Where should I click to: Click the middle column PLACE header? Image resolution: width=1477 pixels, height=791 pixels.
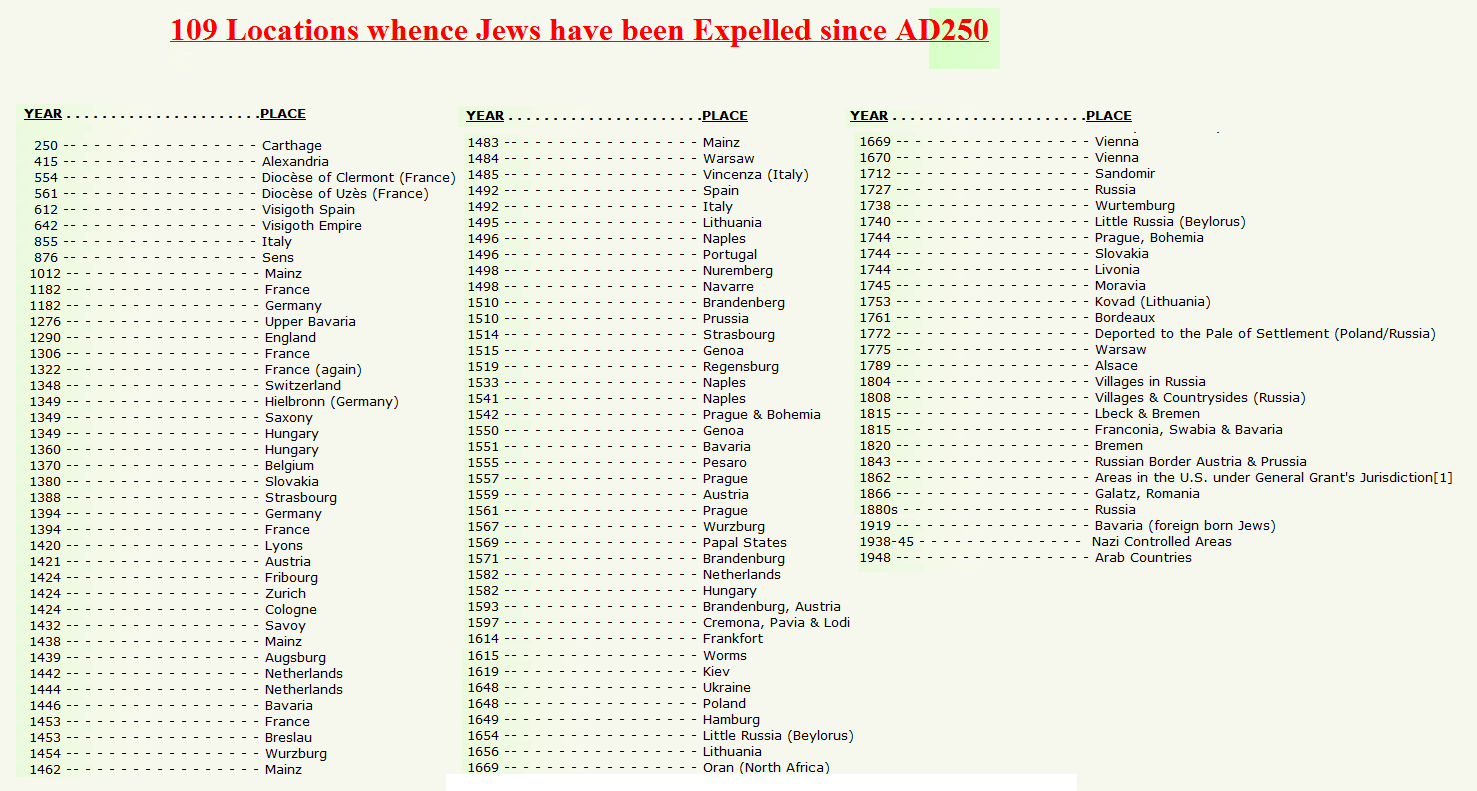(x=725, y=116)
